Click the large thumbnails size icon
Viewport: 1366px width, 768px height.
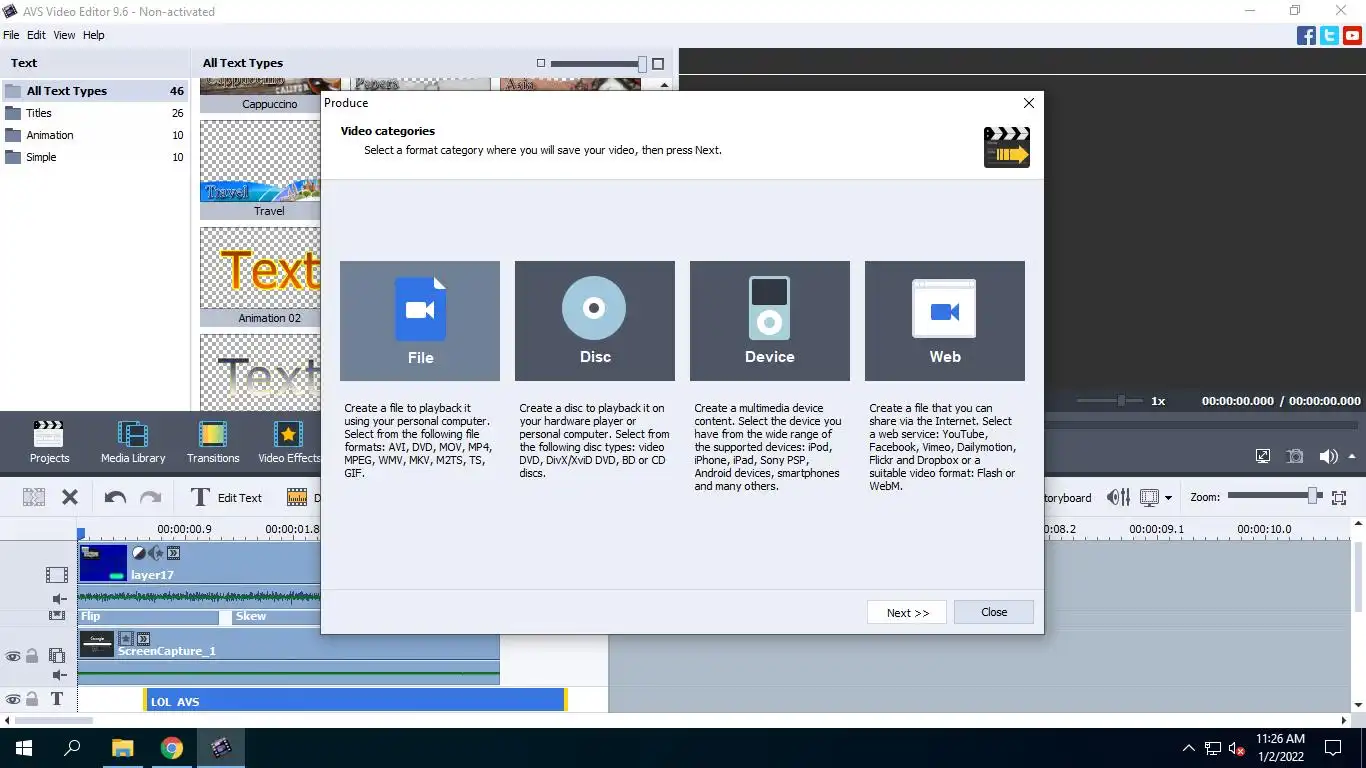(658, 64)
